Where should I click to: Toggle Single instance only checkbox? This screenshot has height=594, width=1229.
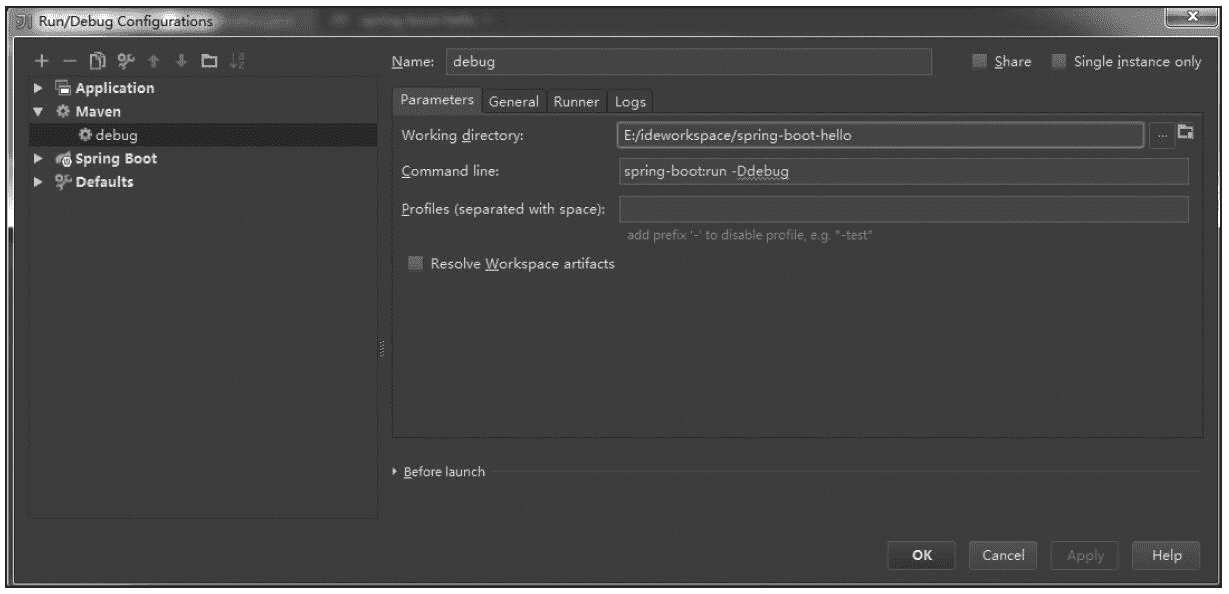coord(1059,62)
